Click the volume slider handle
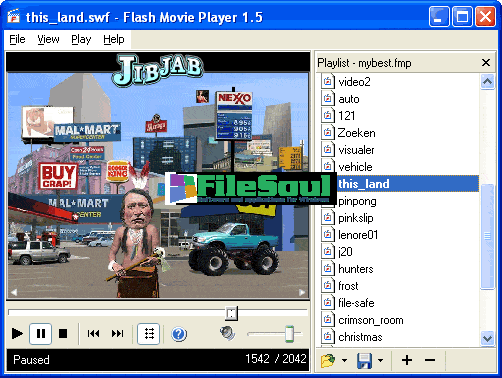 289,334
